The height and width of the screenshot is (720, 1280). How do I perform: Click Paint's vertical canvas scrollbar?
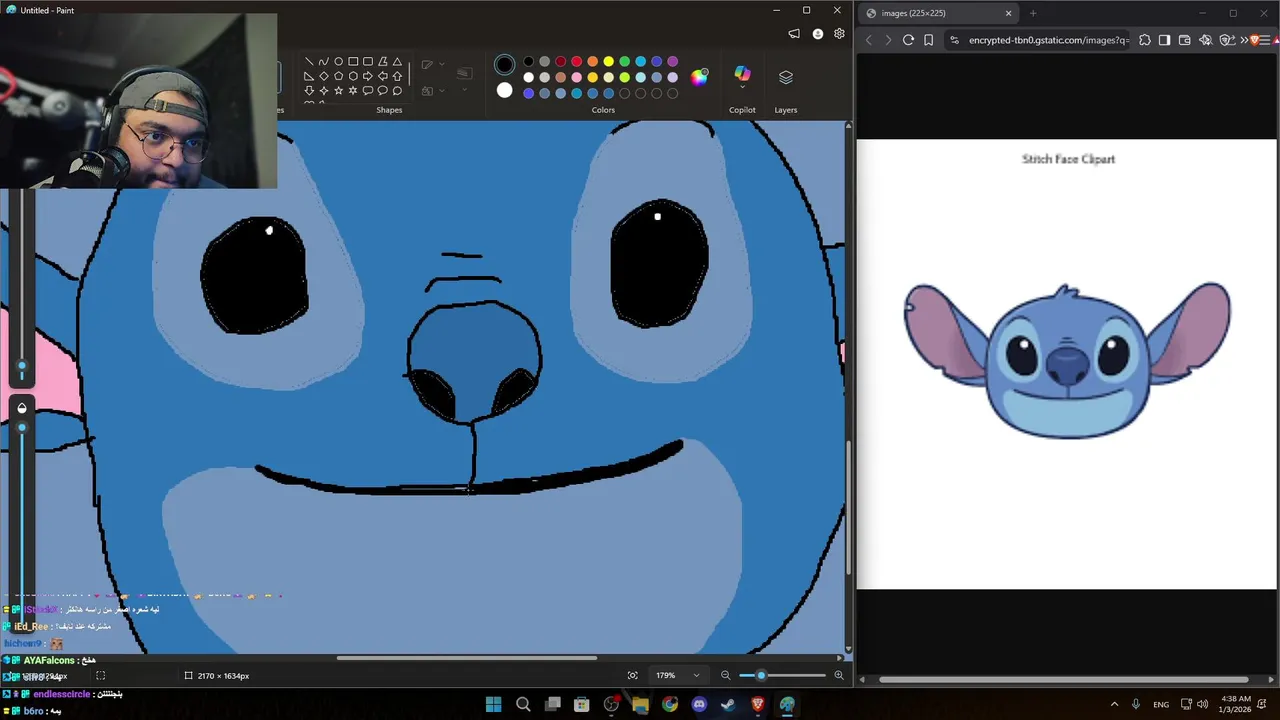pyautogui.click(x=849, y=508)
